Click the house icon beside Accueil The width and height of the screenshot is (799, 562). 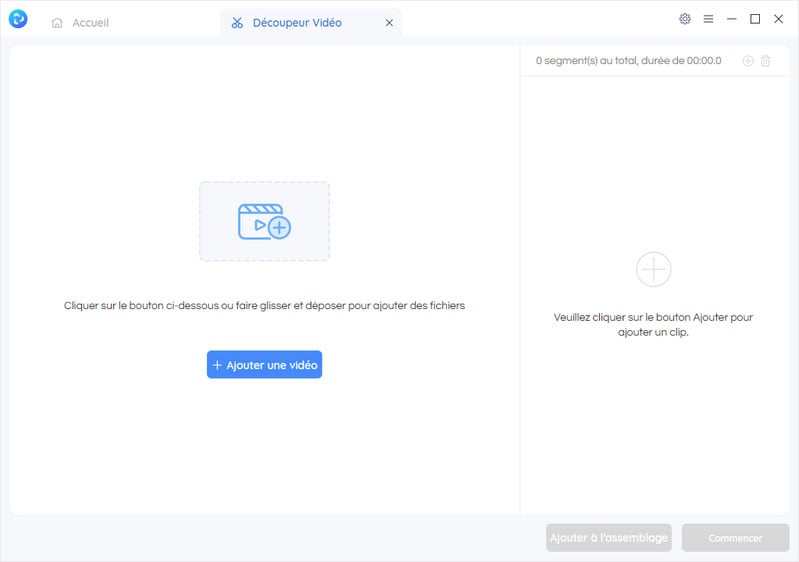[57, 23]
